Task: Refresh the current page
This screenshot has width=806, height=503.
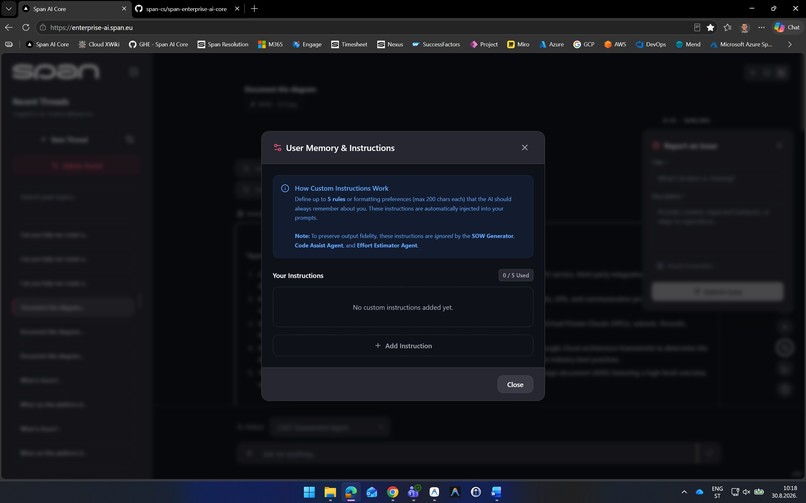Action: tap(26, 27)
